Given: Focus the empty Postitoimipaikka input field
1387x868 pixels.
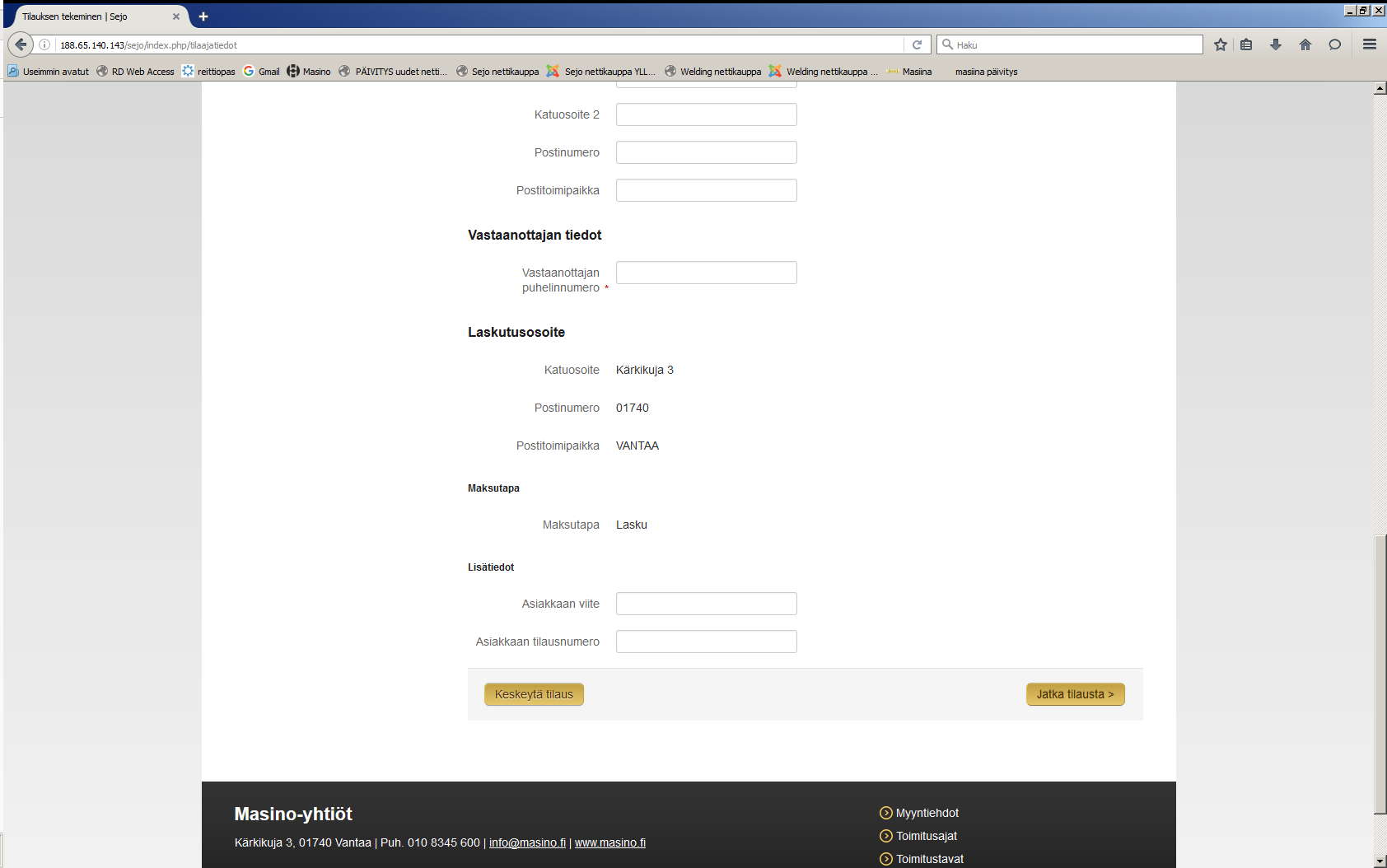Looking at the screenshot, I should (707, 190).
